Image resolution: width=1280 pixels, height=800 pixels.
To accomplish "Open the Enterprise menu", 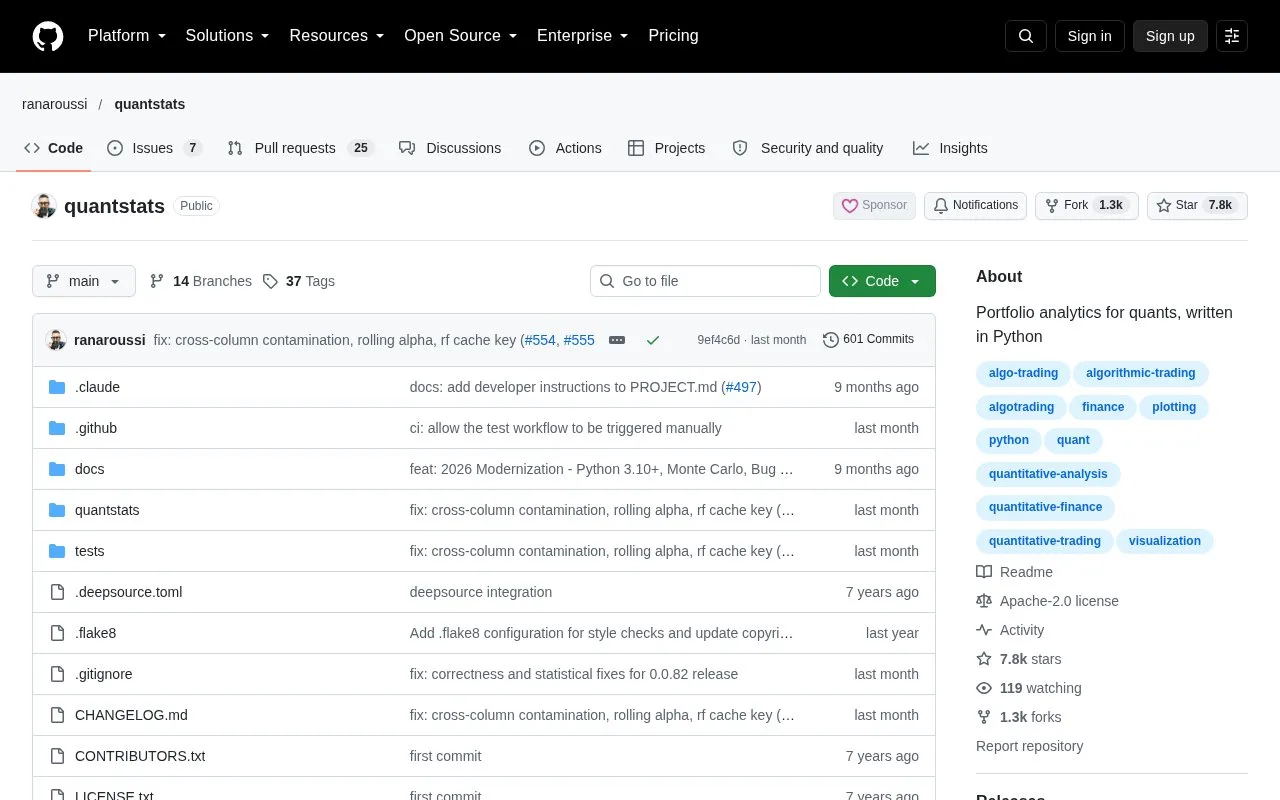I will click(x=582, y=36).
